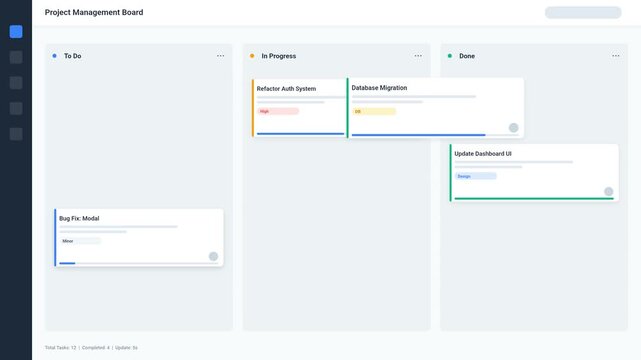
Task: Click the green dot beside Done
Action: pos(450,56)
